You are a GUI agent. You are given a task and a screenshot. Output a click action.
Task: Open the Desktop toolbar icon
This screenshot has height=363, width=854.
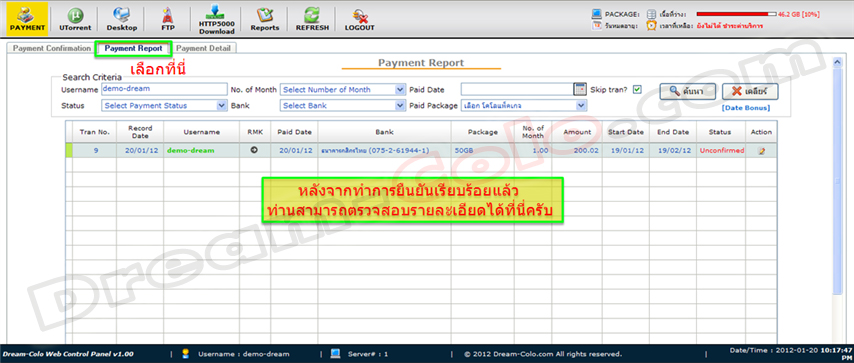click(122, 19)
